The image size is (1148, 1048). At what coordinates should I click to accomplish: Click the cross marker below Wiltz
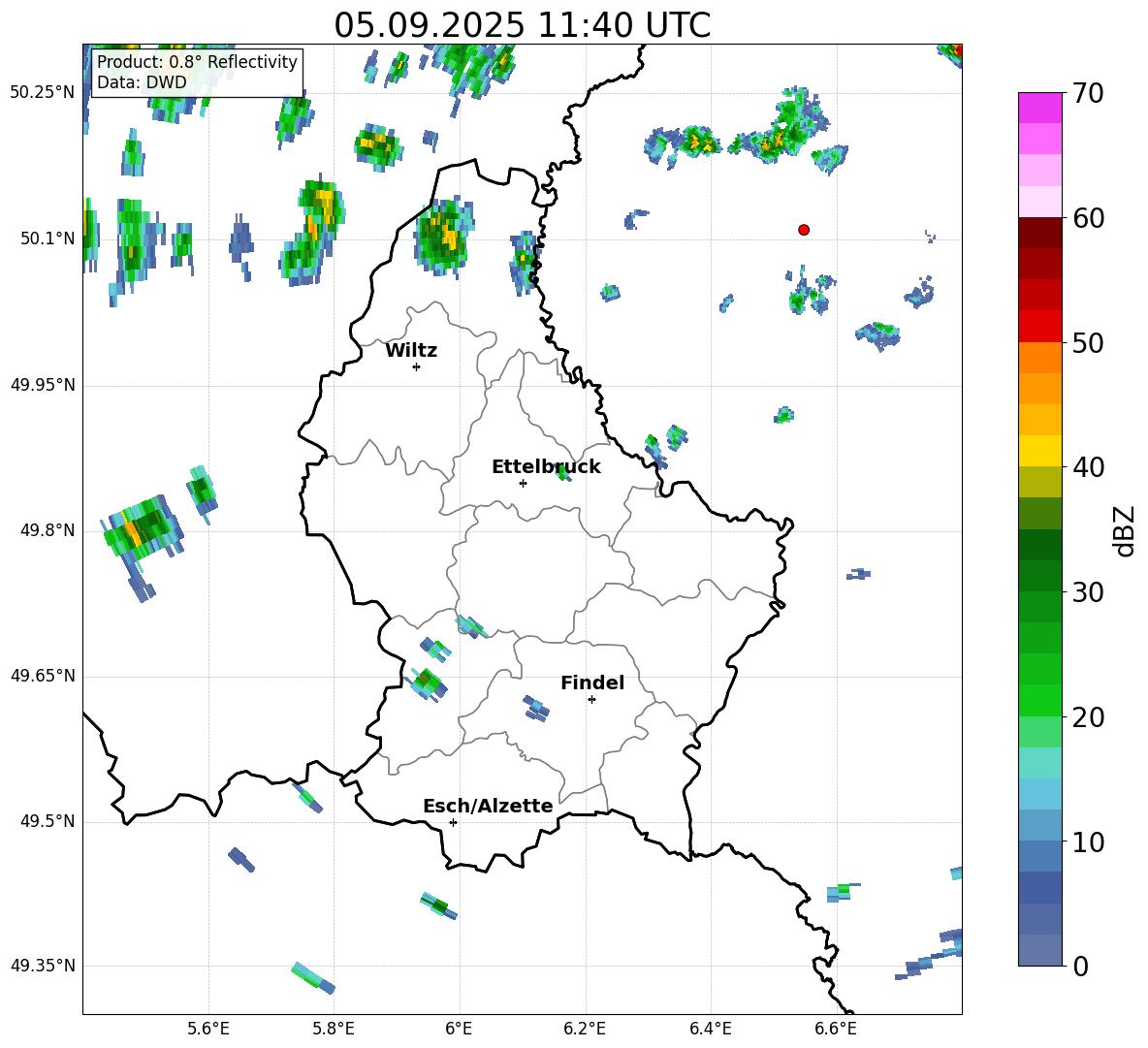point(416,366)
